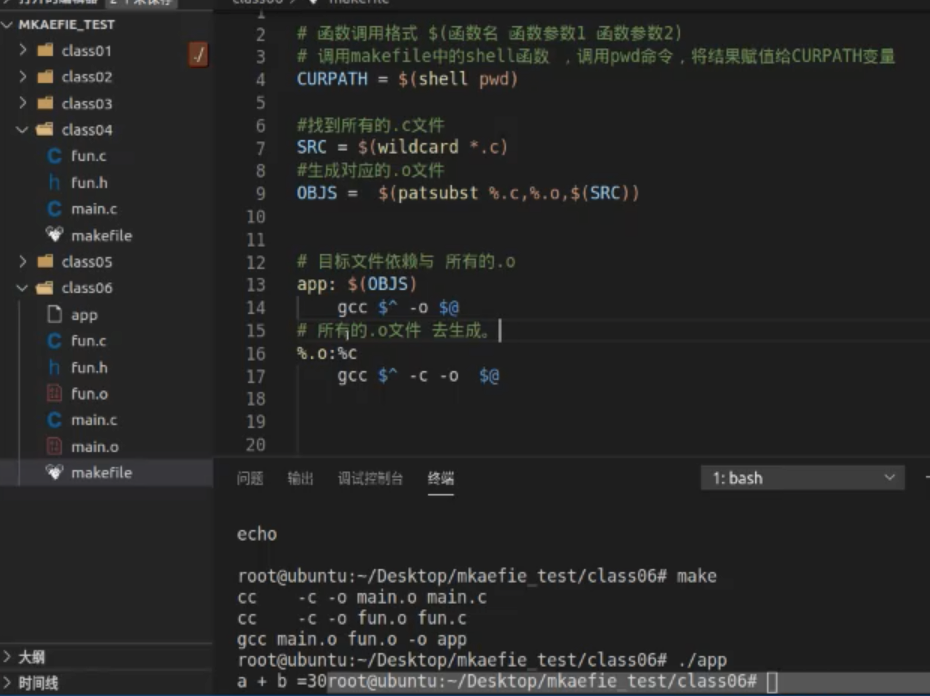930x696 pixels.
Task: Click the h icon of class04 fun.h
Action: click(x=54, y=182)
